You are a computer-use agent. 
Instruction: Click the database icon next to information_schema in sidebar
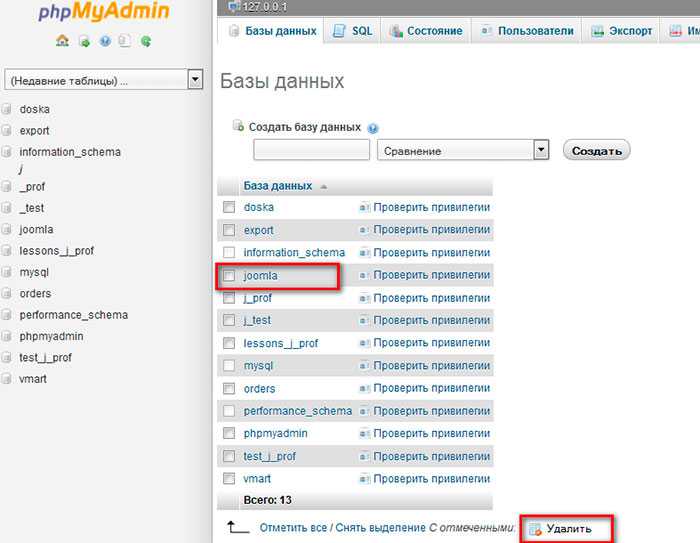[x=6, y=152]
